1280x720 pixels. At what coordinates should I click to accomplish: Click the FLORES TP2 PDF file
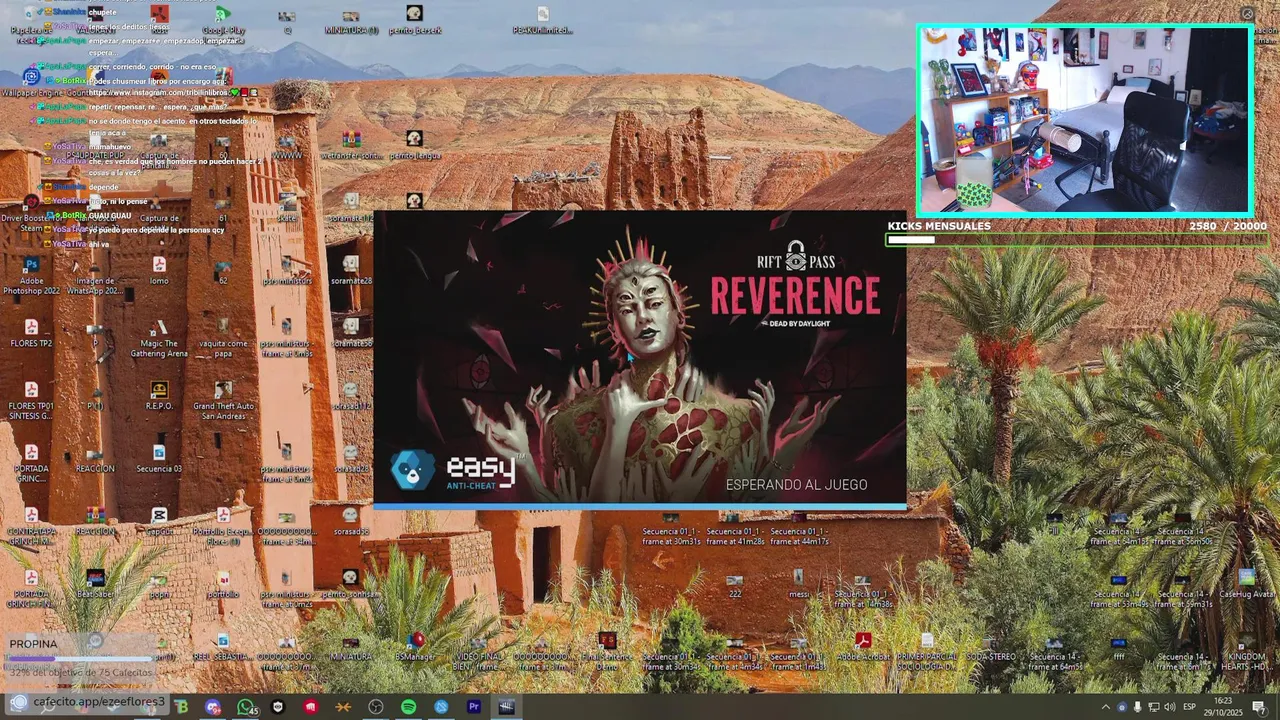(x=31, y=333)
